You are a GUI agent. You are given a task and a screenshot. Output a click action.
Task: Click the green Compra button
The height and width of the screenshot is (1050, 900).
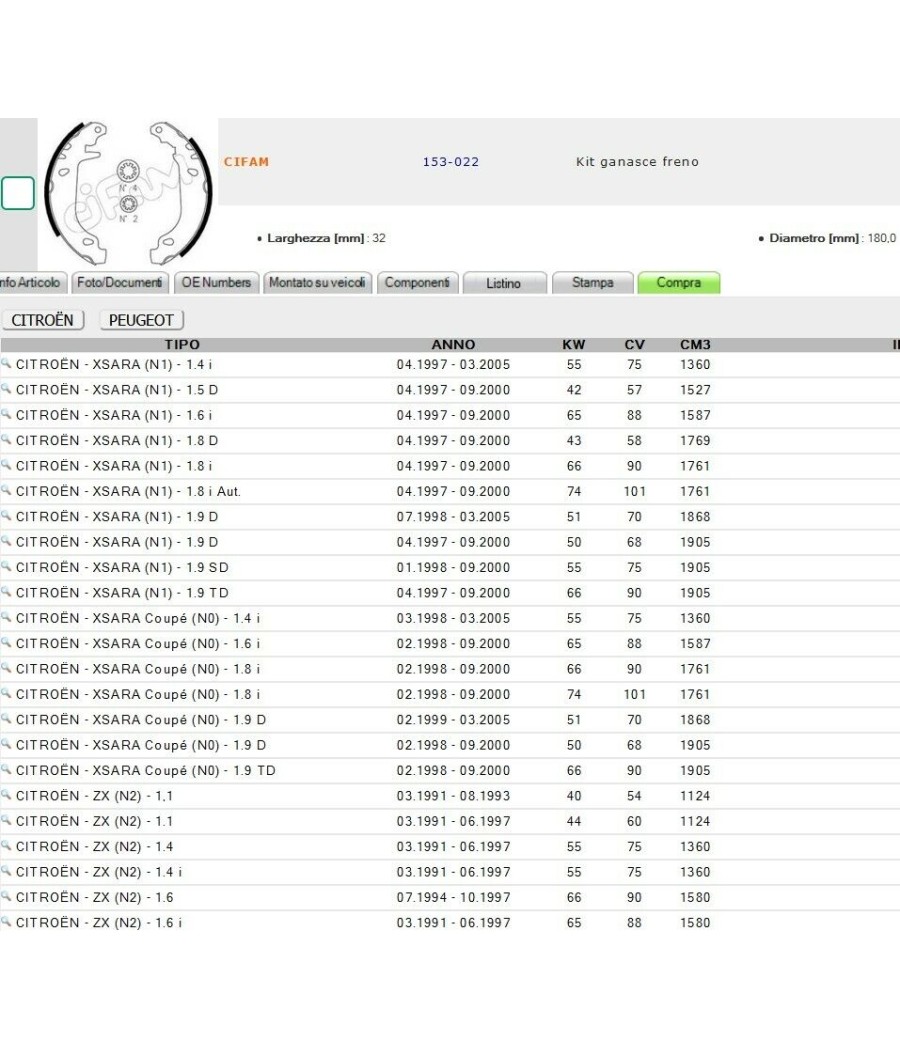679,283
